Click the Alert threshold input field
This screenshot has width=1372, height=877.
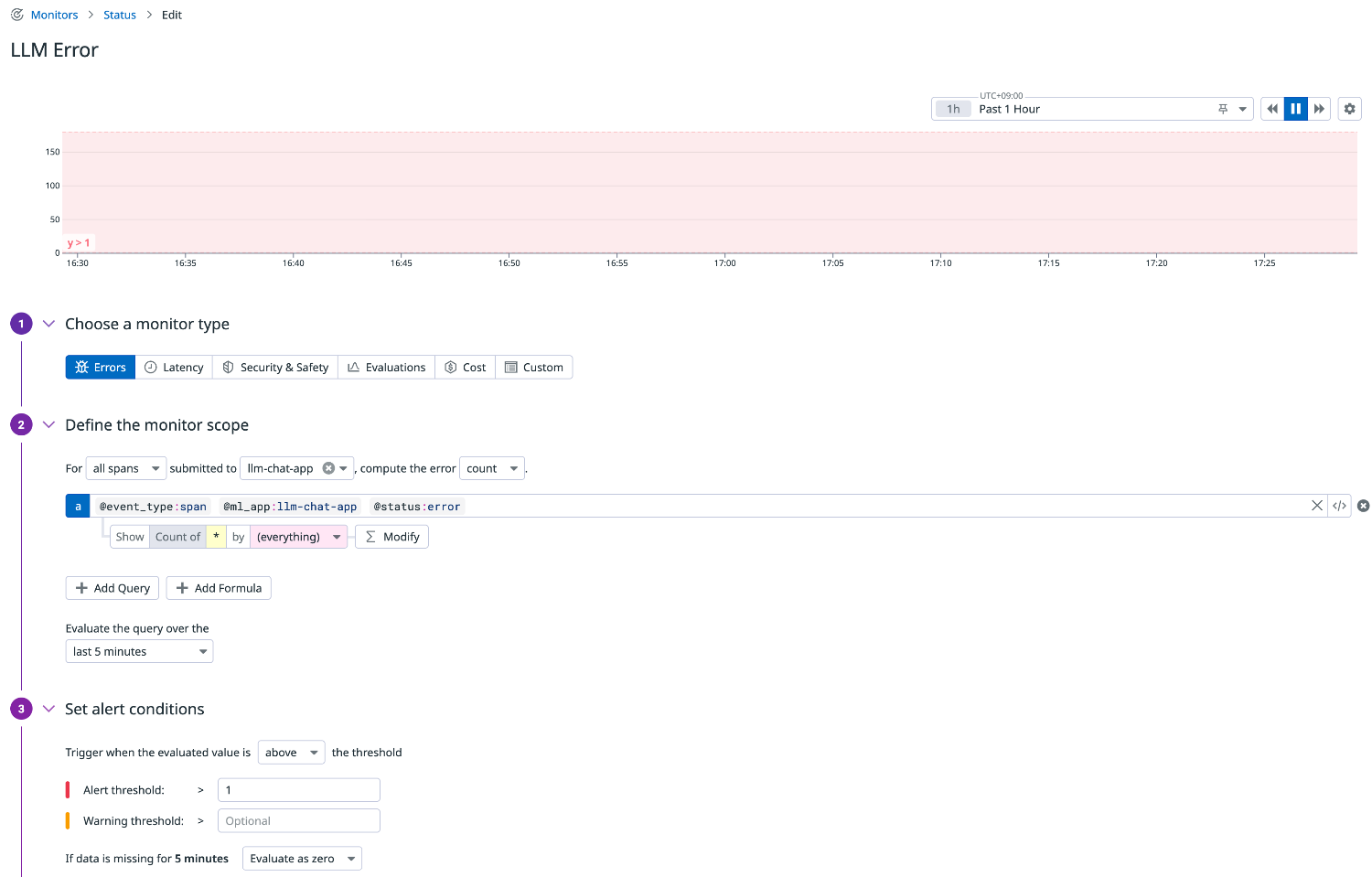tap(298, 790)
